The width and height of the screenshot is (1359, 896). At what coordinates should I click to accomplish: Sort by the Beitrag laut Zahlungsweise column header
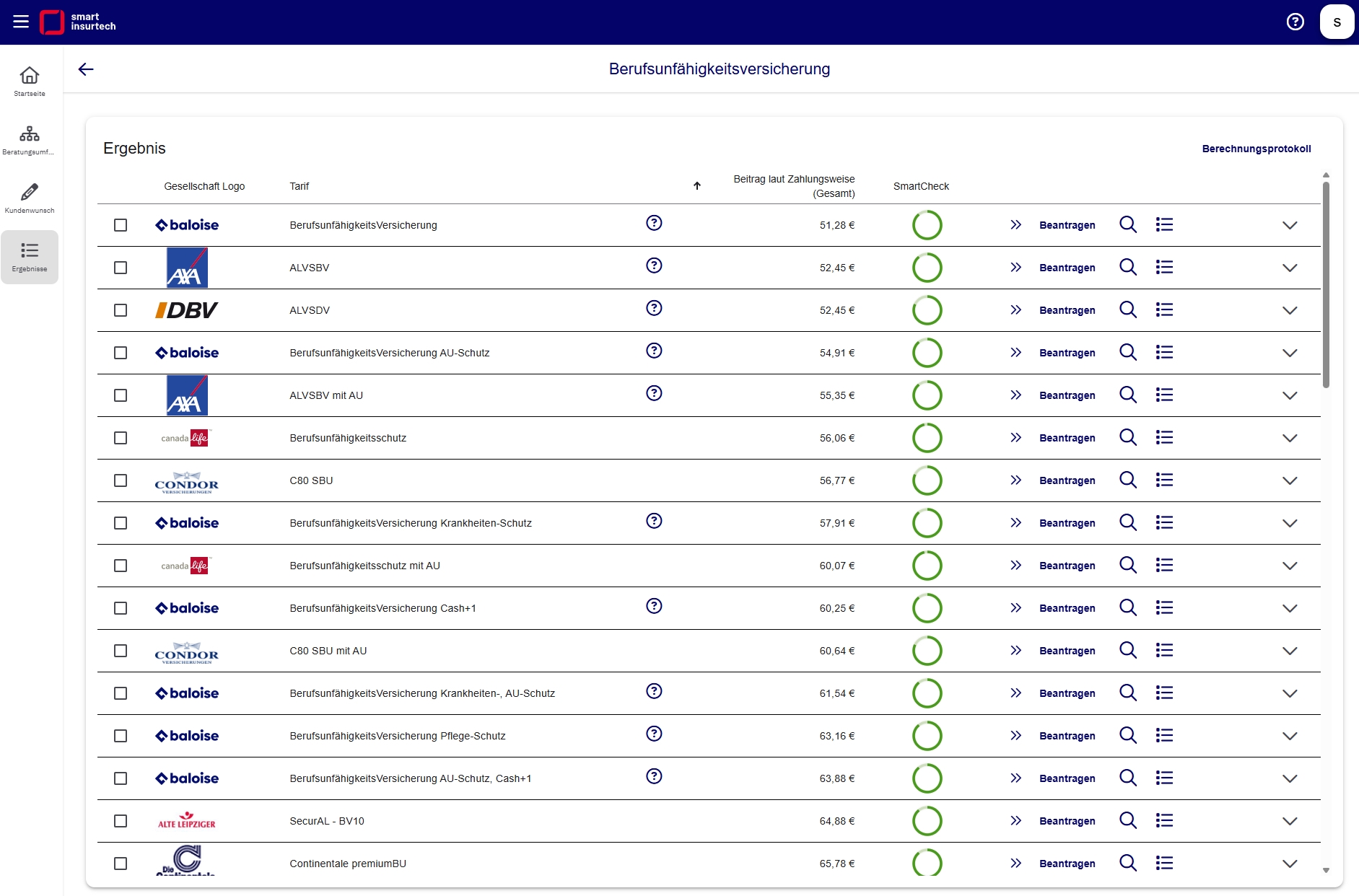pyautogui.click(x=793, y=186)
